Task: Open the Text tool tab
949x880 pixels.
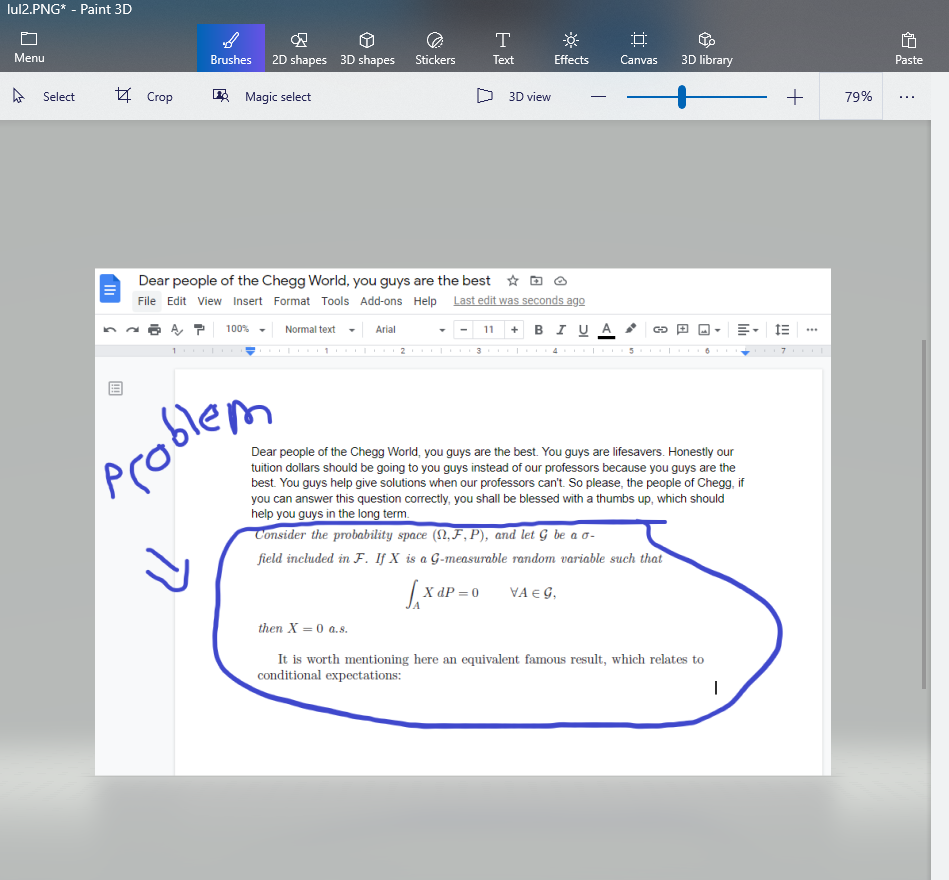Action: tap(502, 48)
